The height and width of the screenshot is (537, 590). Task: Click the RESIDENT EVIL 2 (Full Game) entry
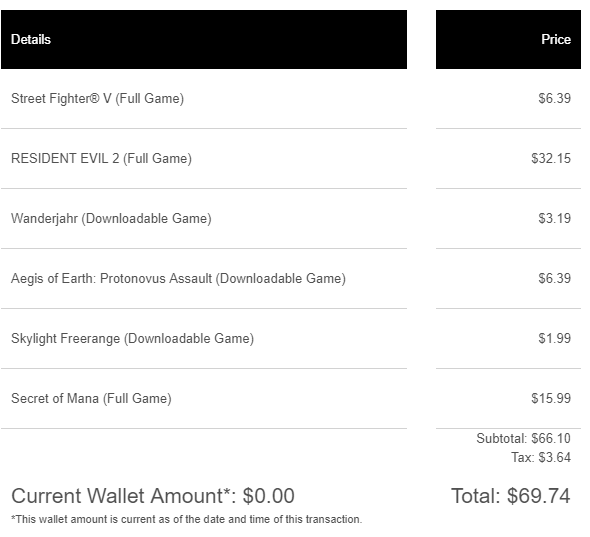[101, 158]
